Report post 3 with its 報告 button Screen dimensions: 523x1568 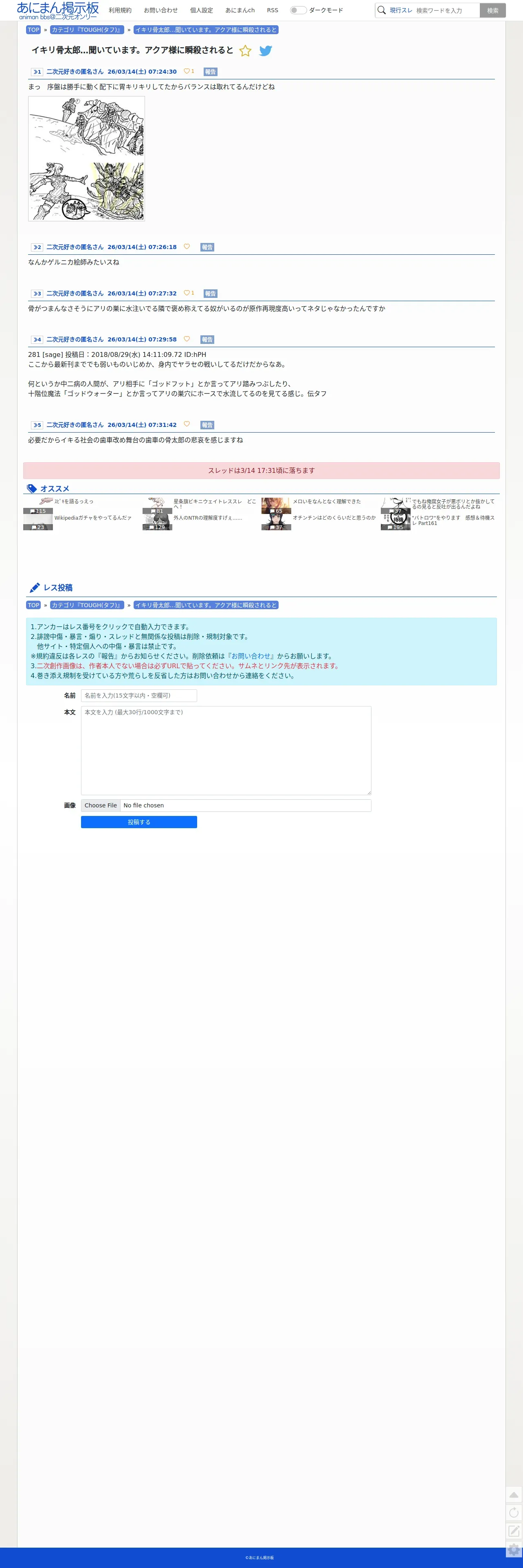pos(210,293)
